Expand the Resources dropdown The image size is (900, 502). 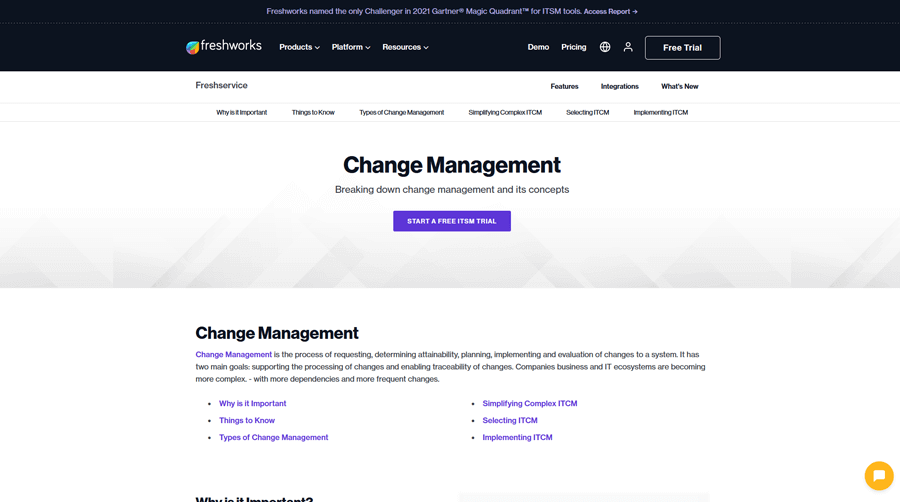tap(405, 47)
